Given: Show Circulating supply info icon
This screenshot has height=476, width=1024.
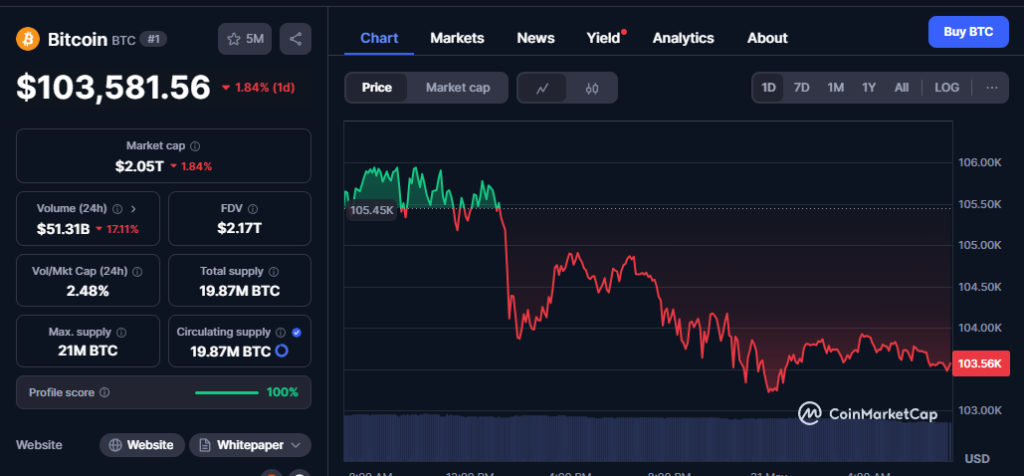Looking at the screenshot, I should pos(281,332).
